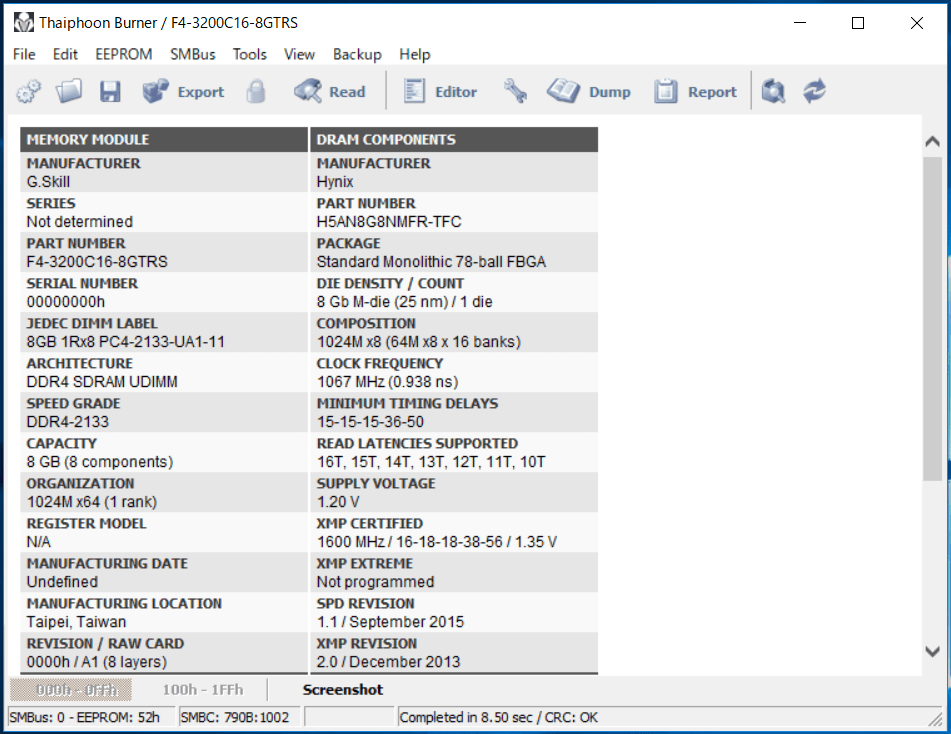Click the DDR4 SDRAM UDIMM value
This screenshot has height=734, width=951.
[x=102, y=382]
